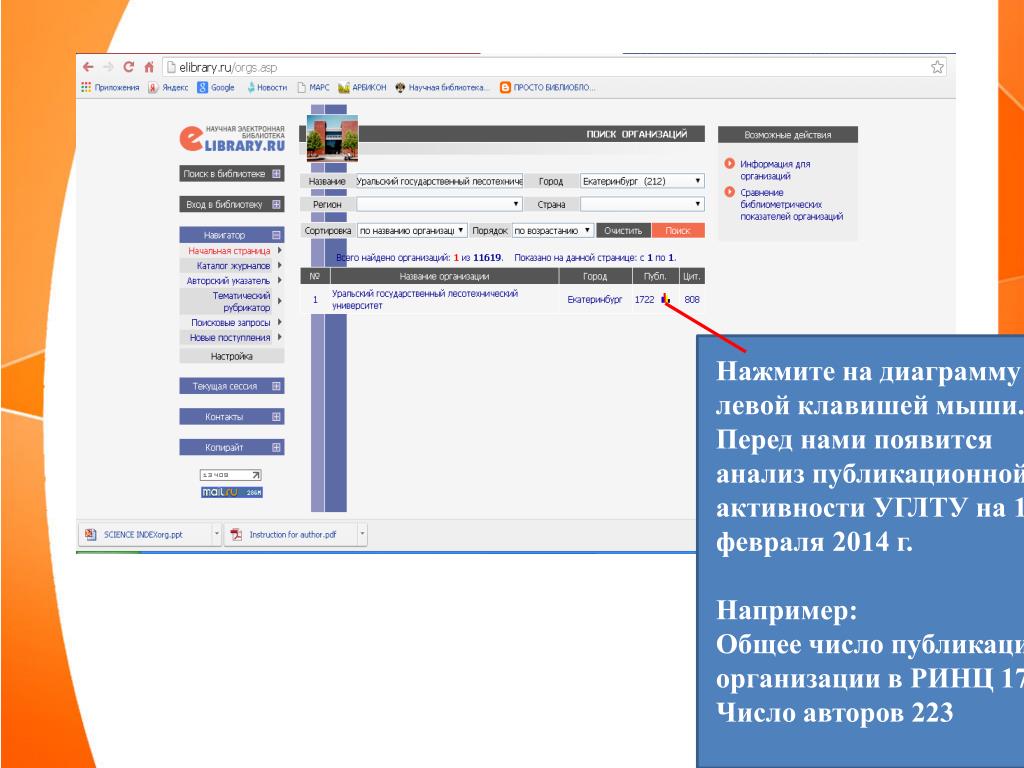1024x768 pixels.
Task: Click the Екатеринбург city cell
Action: [594, 299]
